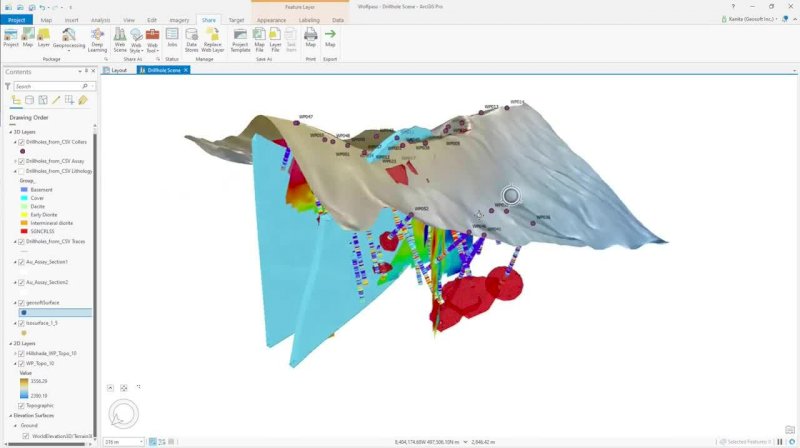The height and width of the screenshot is (448, 800).
Task: Click the Web Scene share icon
Action: click(x=120, y=40)
